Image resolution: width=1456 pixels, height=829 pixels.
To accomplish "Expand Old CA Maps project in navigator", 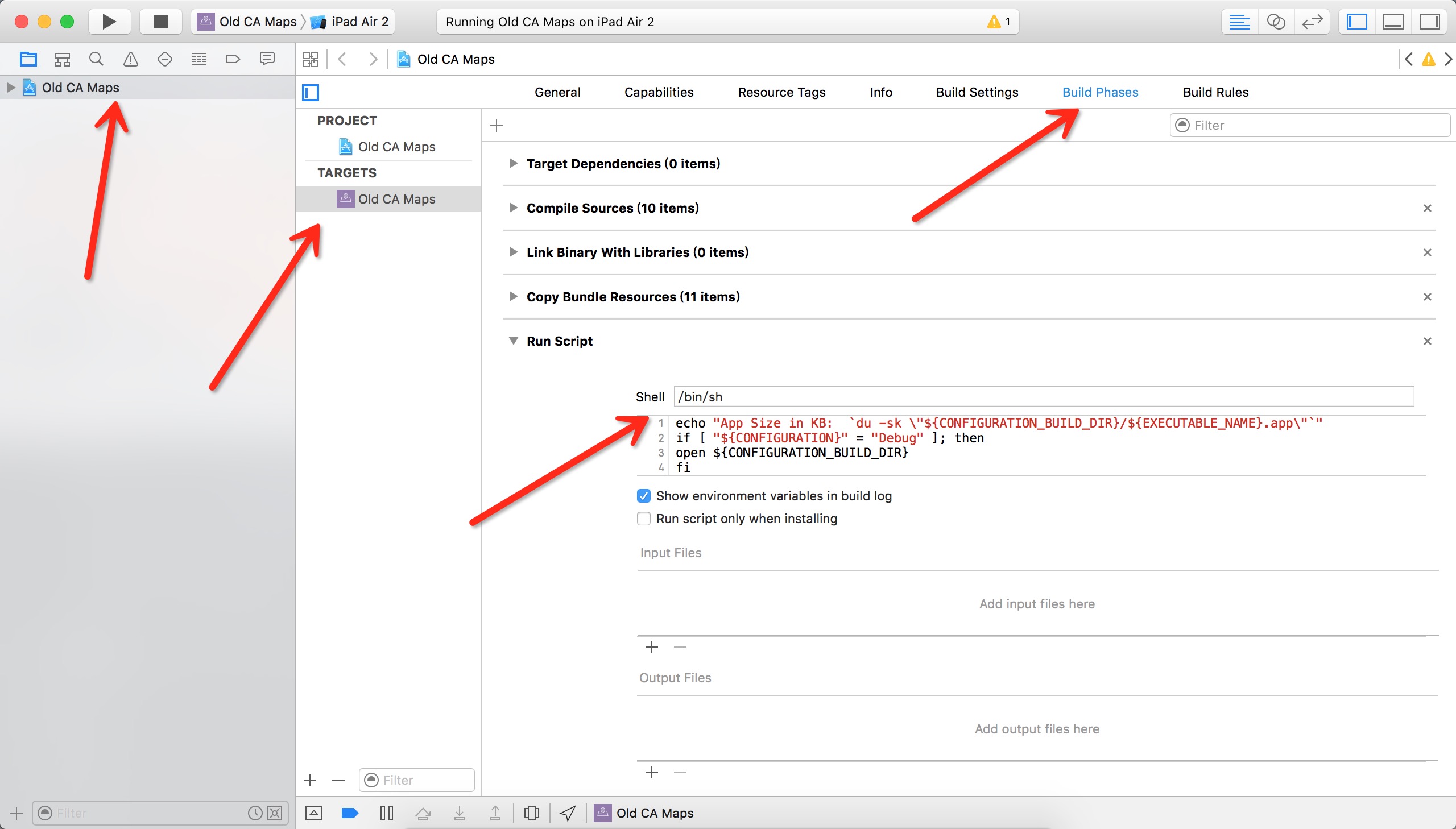I will tap(11, 88).
